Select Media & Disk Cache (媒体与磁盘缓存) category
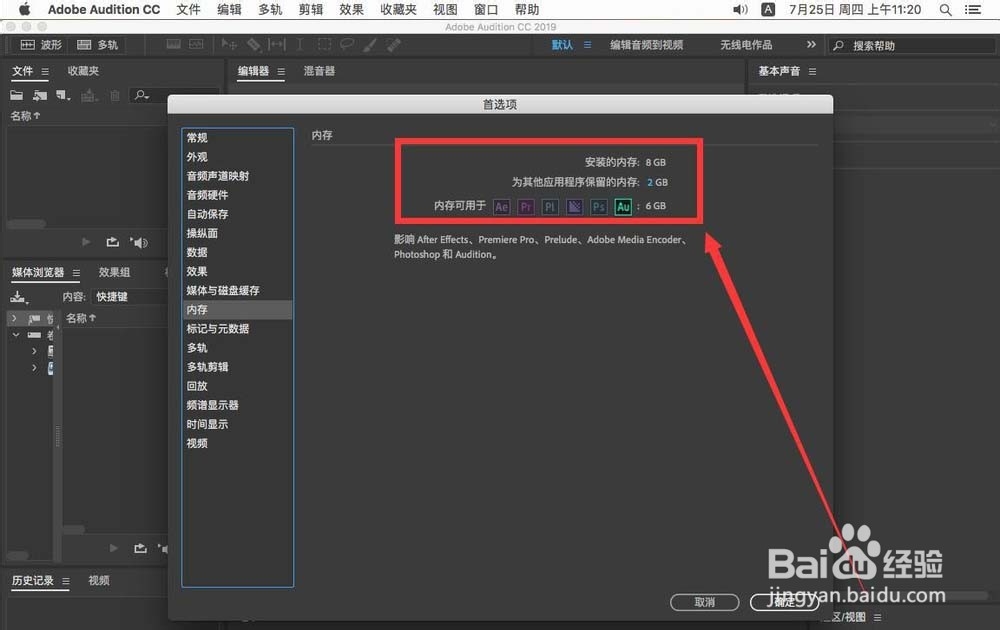The height and width of the screenshot is (630, 1000). (x=237, y=290)
